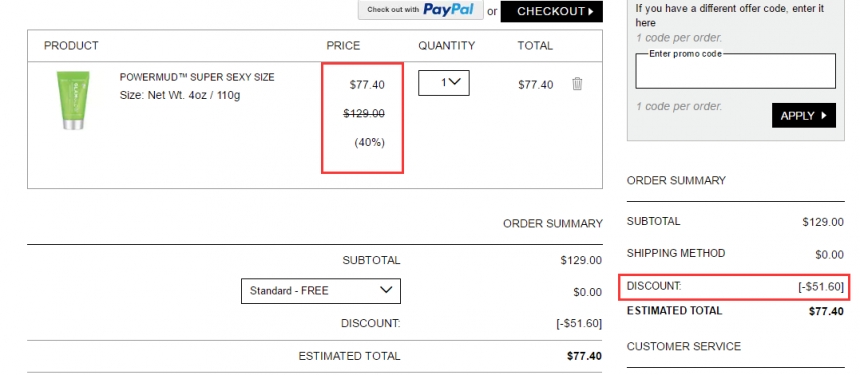Click the QUANTITY column header
The width and height of the screenshot is (860, 375).
pos(446,46)
